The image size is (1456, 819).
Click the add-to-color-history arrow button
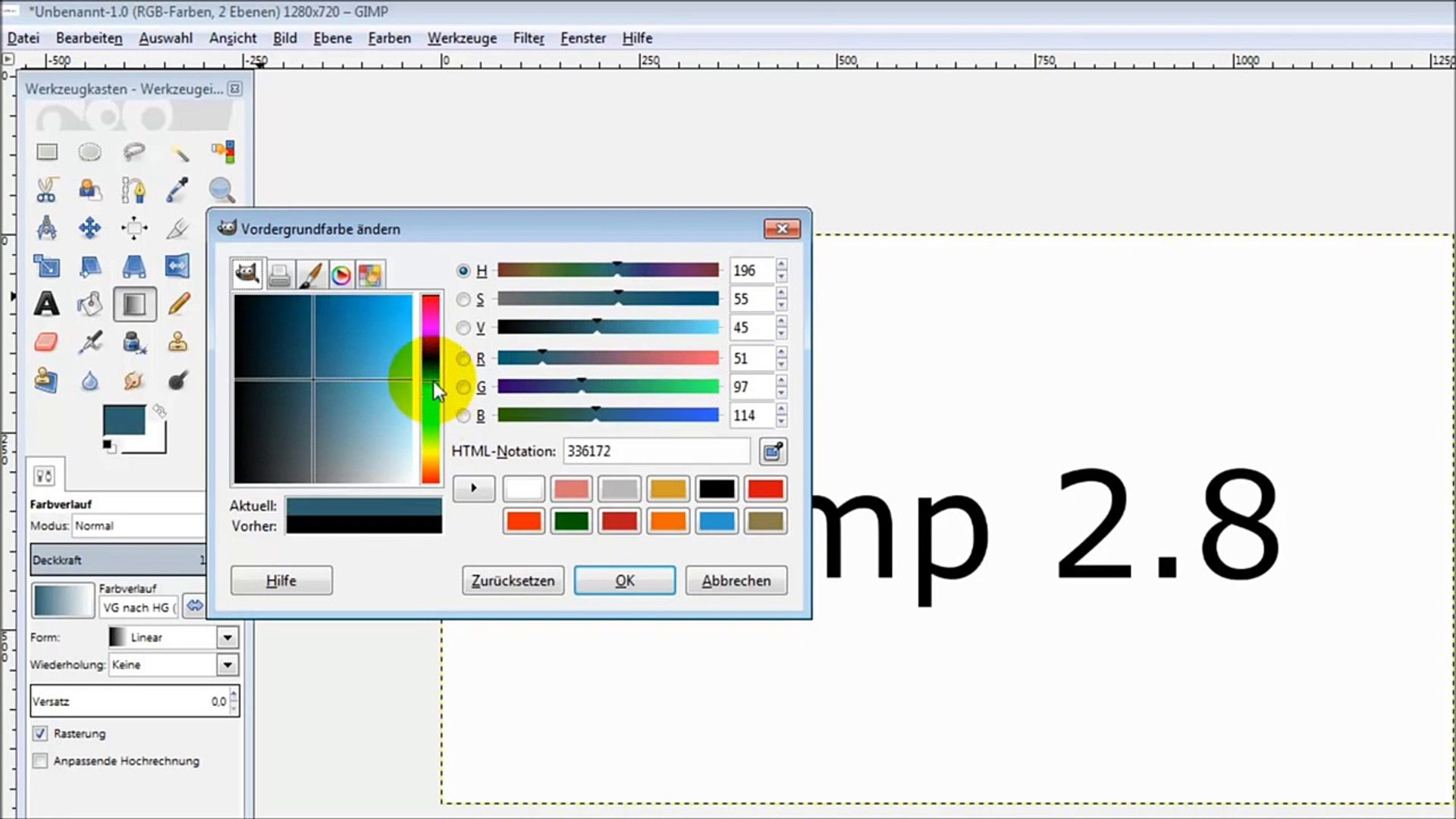474,488
